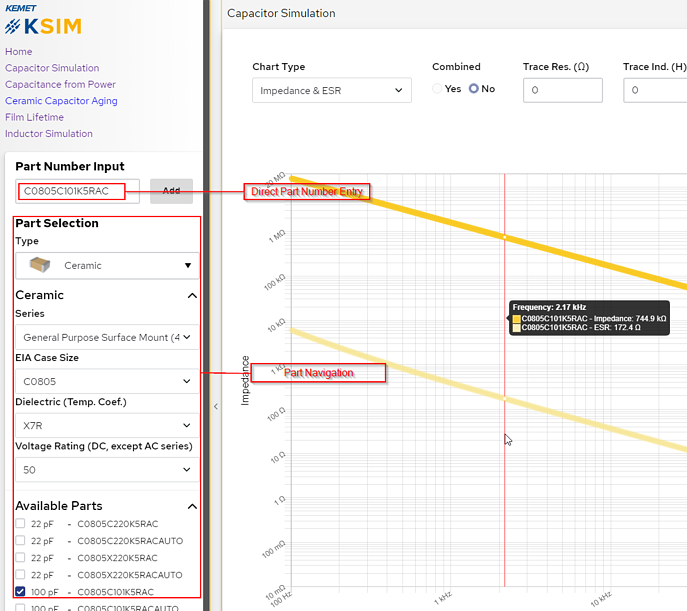Viewport: 687px width, 611px height.
Task: Collapse the Ceramic section chevron
Action: [192, 296]
